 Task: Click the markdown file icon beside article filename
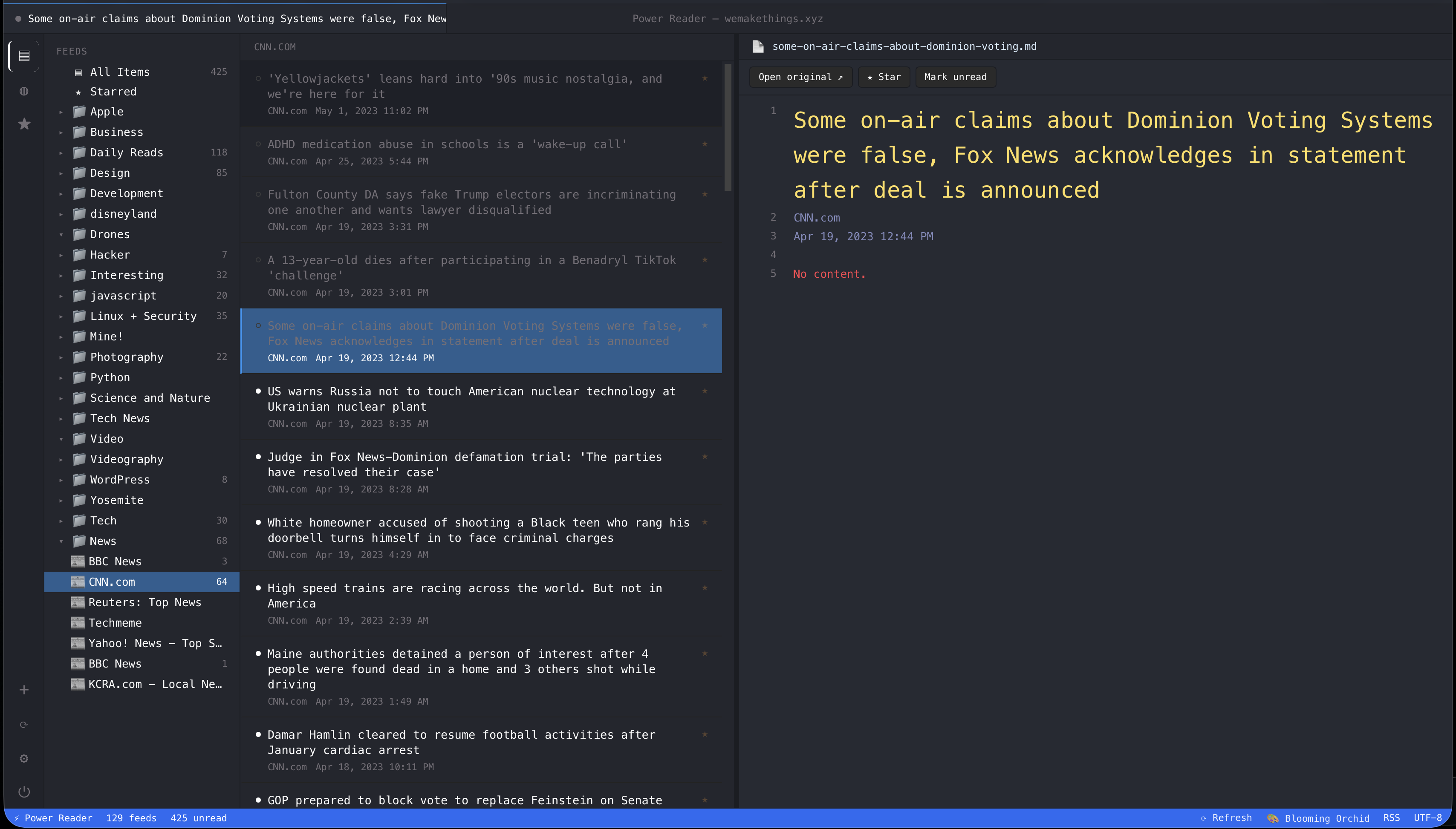(x=758, y=47)
